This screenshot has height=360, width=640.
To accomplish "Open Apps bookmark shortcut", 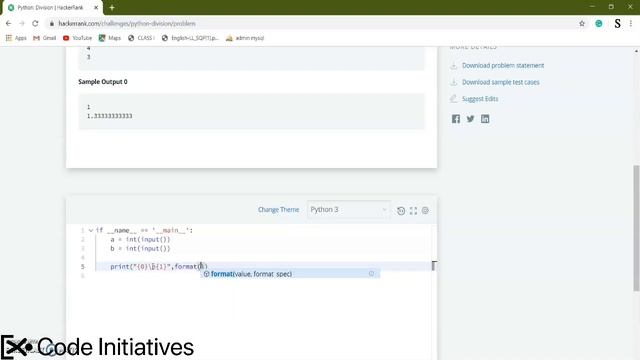I will (16, 38).
